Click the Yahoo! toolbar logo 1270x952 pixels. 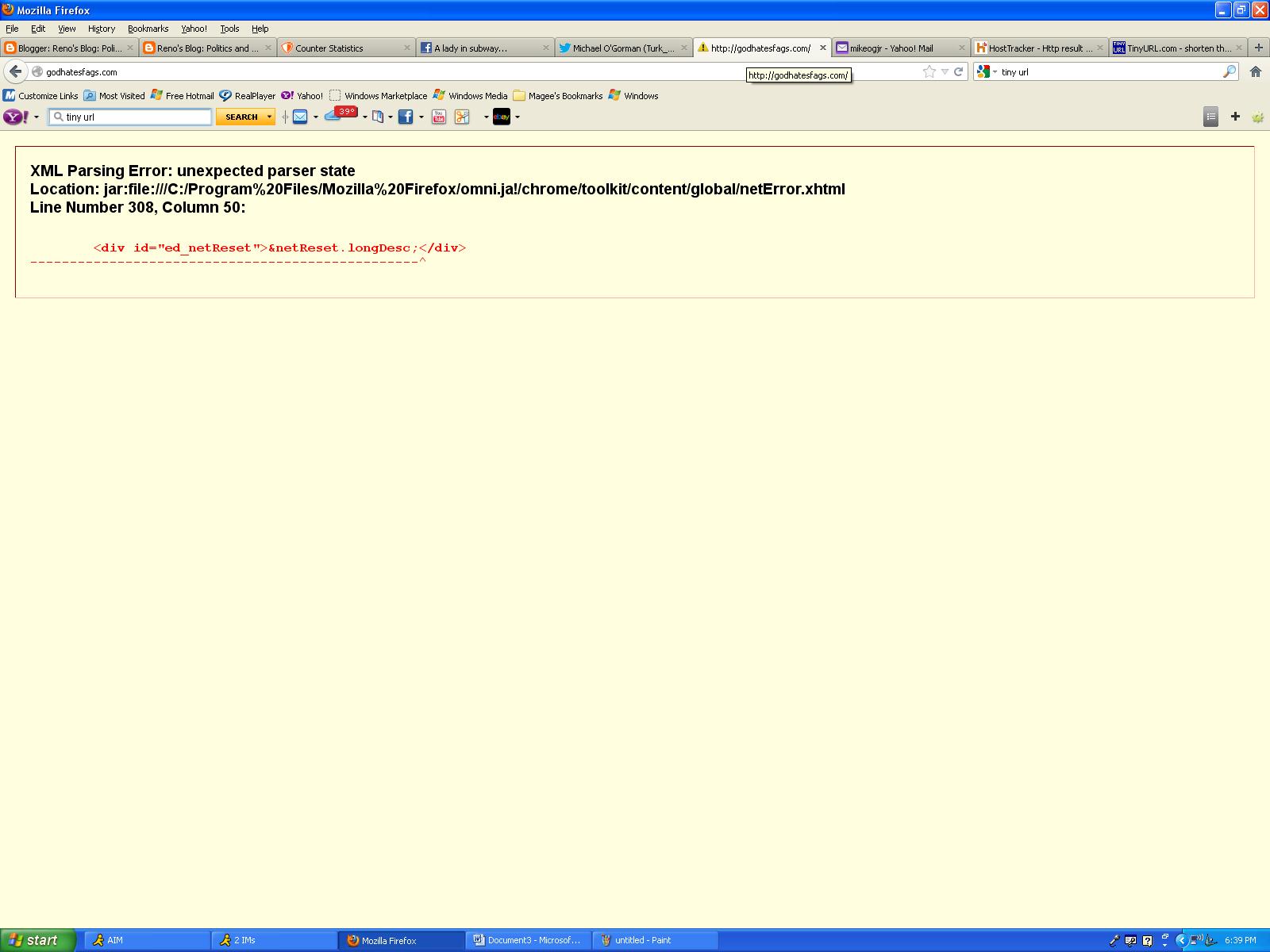click(16, 117)
